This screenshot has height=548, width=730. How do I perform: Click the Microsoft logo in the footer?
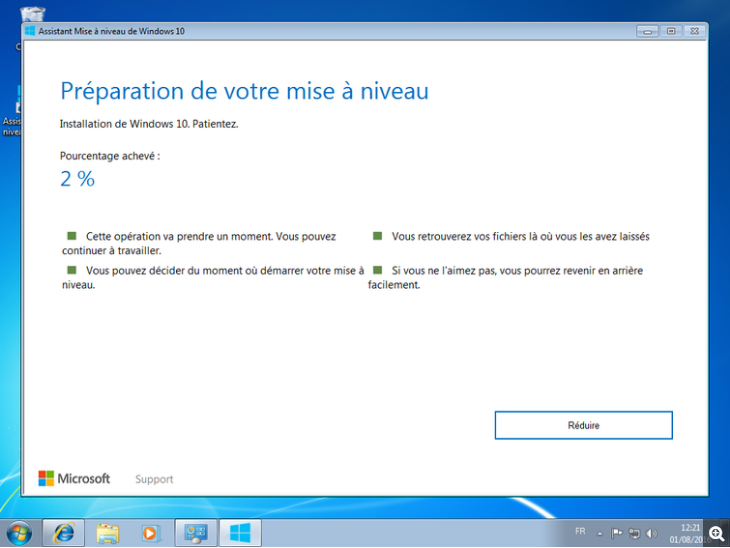point(74,478)
